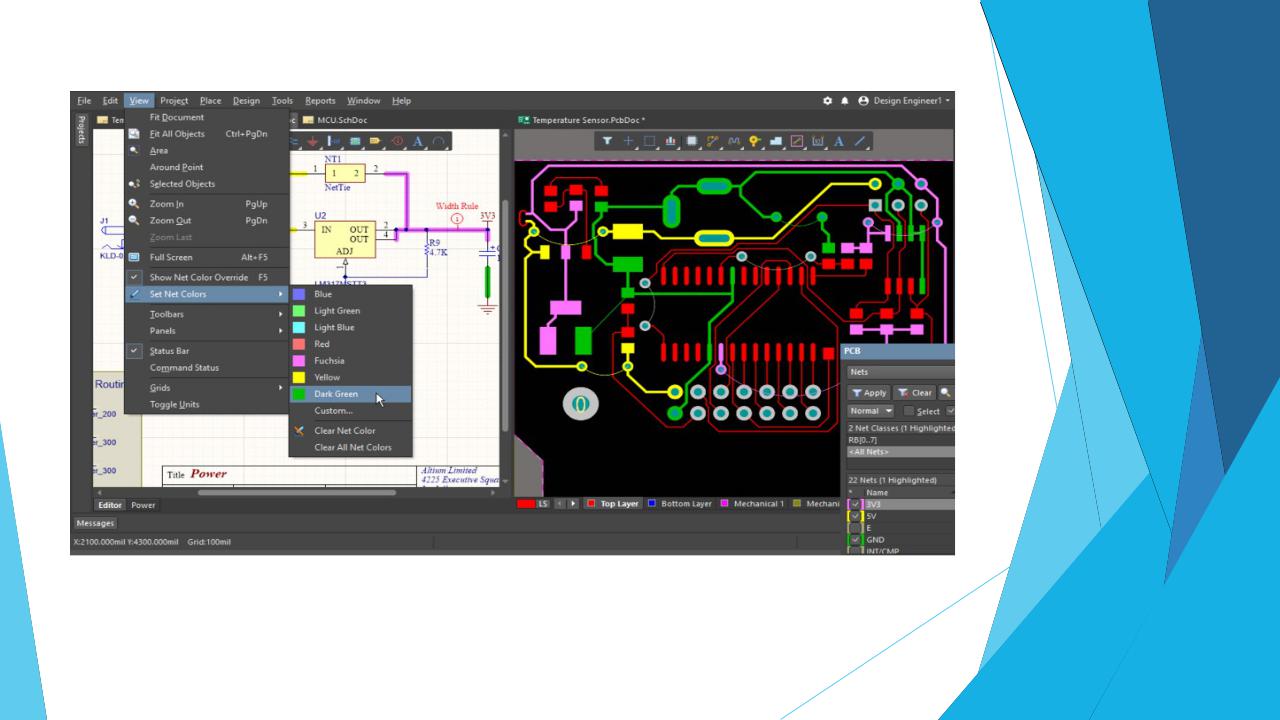Select the schematic net label tag icon
The height and width of the screenshot is (720, 1280).
[x=377, y=142]
